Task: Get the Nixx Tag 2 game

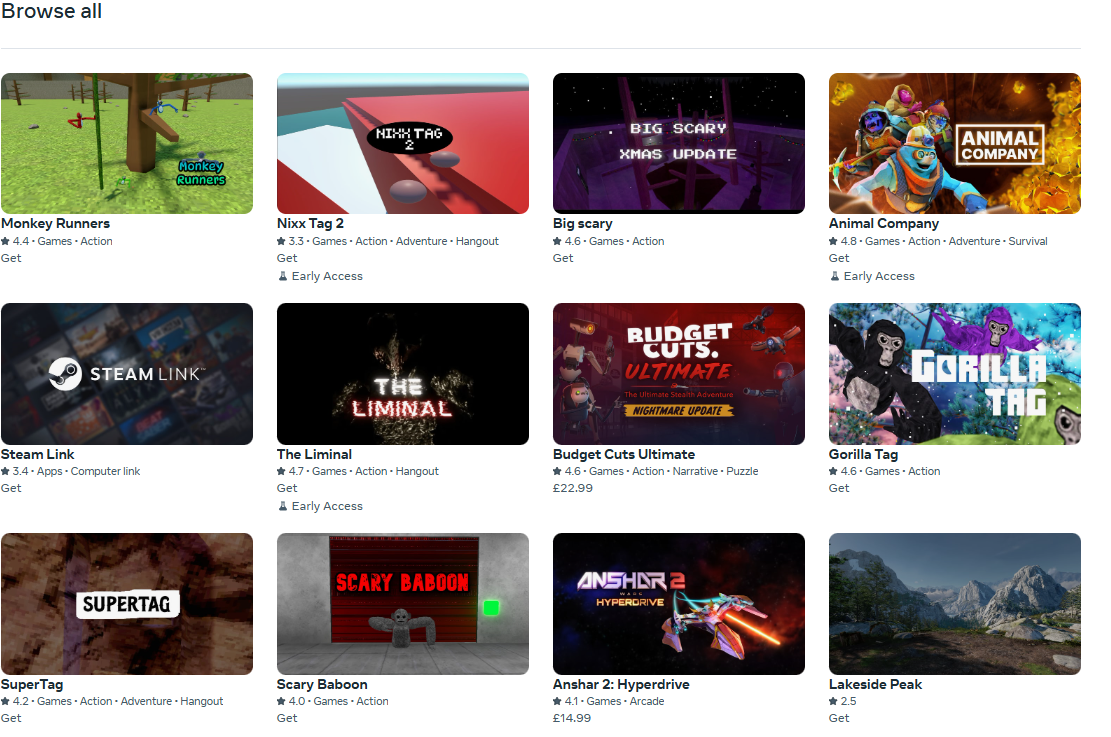Action: coord(287,258)
